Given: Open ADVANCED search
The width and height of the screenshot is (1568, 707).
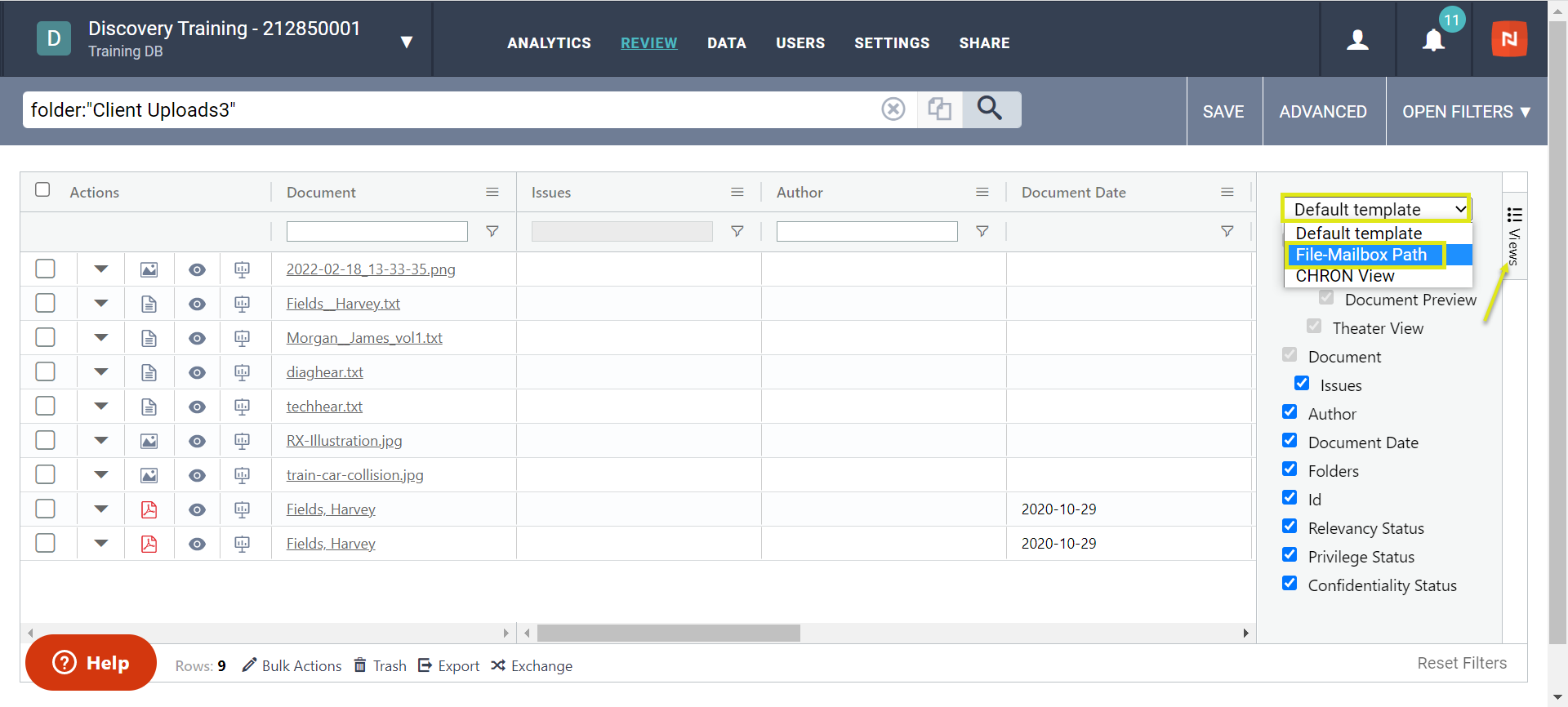Looking at the screenshot, I should tap(1323, 112).
